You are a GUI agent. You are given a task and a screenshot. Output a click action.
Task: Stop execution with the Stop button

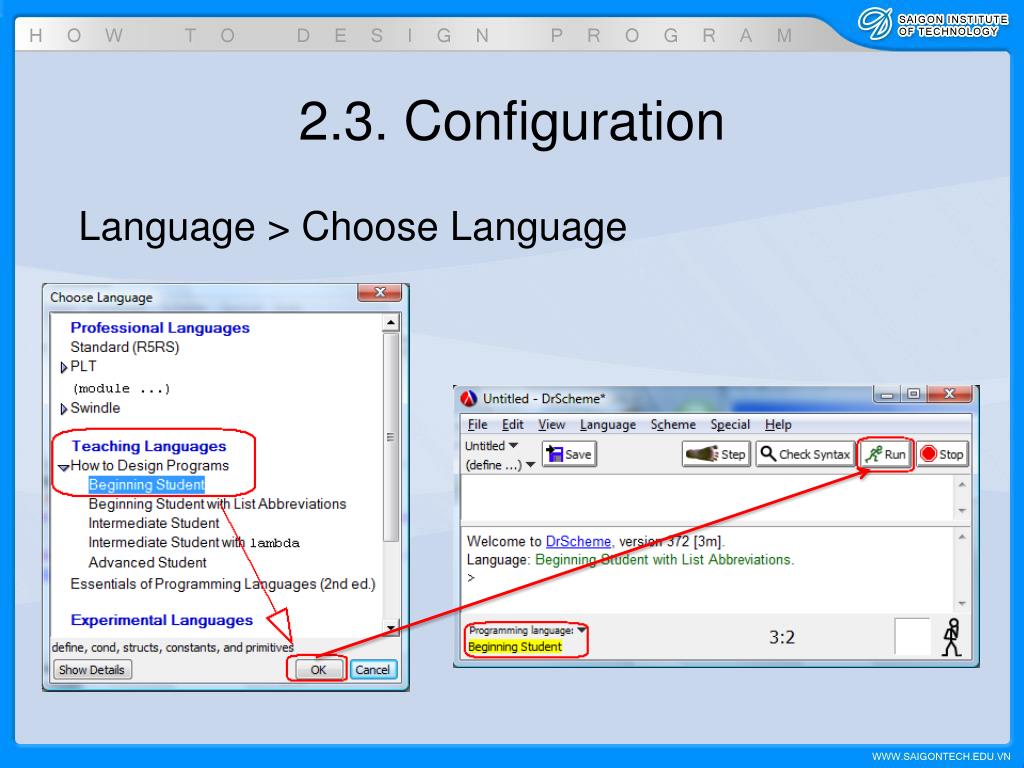942,454
